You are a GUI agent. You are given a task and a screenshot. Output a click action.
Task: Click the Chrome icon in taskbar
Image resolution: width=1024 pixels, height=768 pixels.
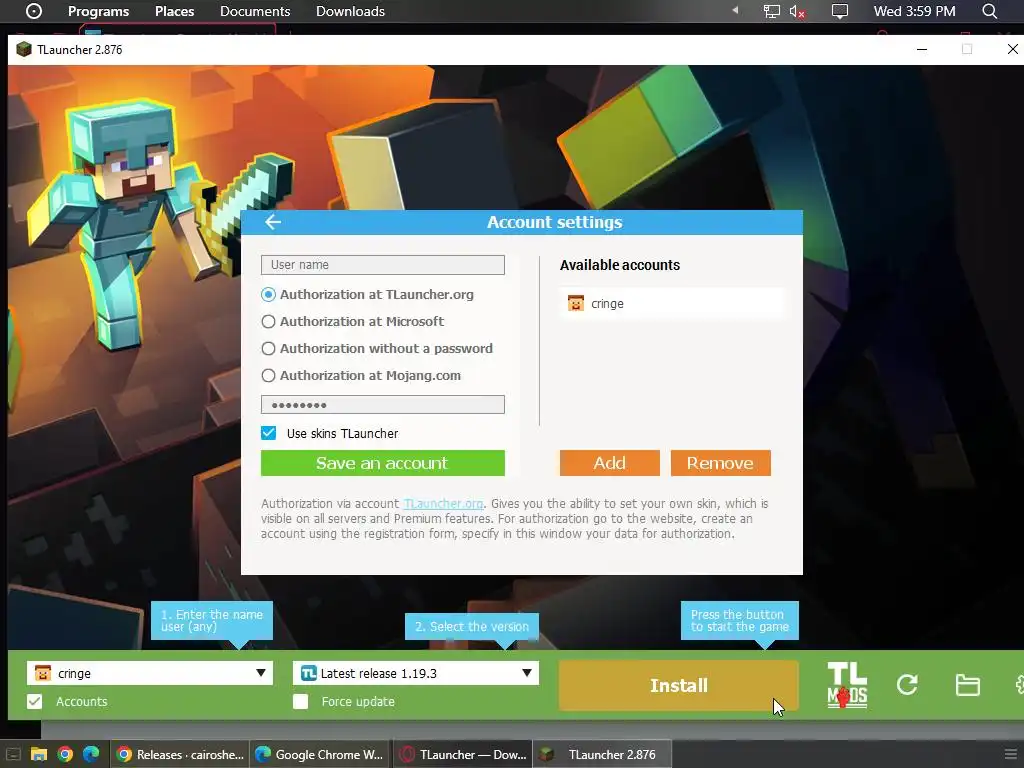coord(65,754)
